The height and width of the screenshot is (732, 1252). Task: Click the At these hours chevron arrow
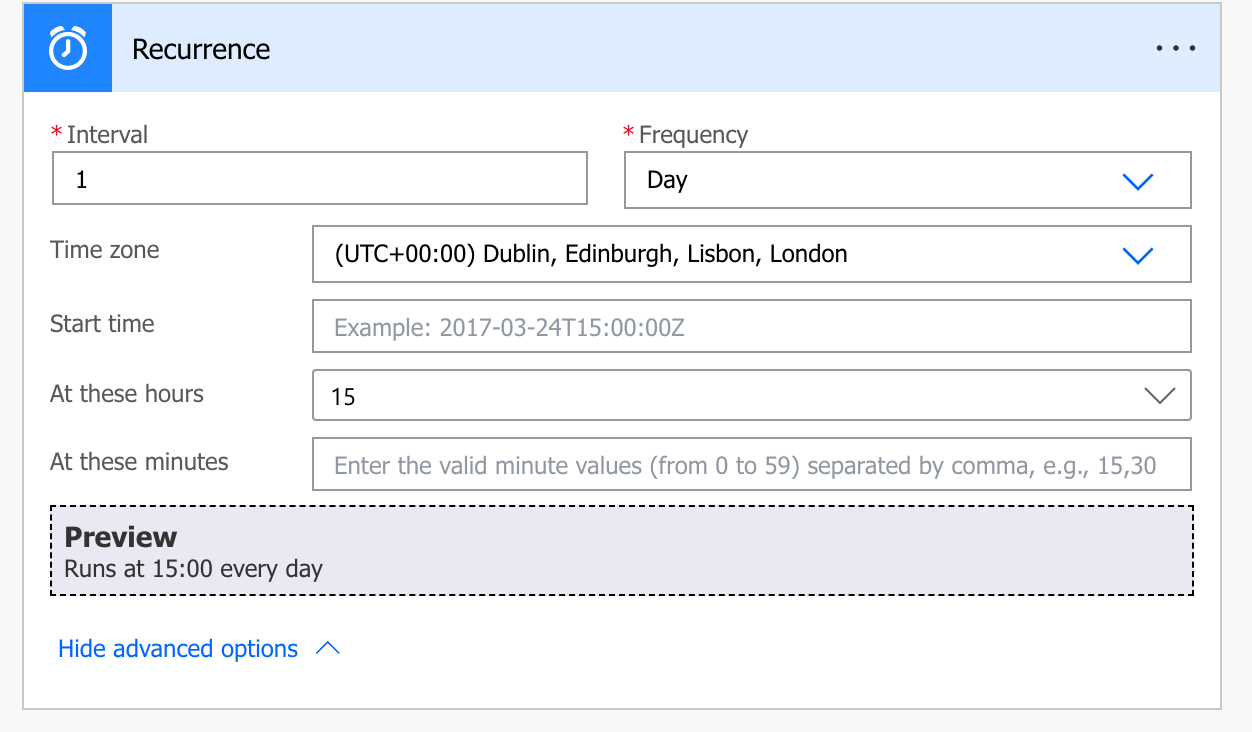[x=1159, y=396]
